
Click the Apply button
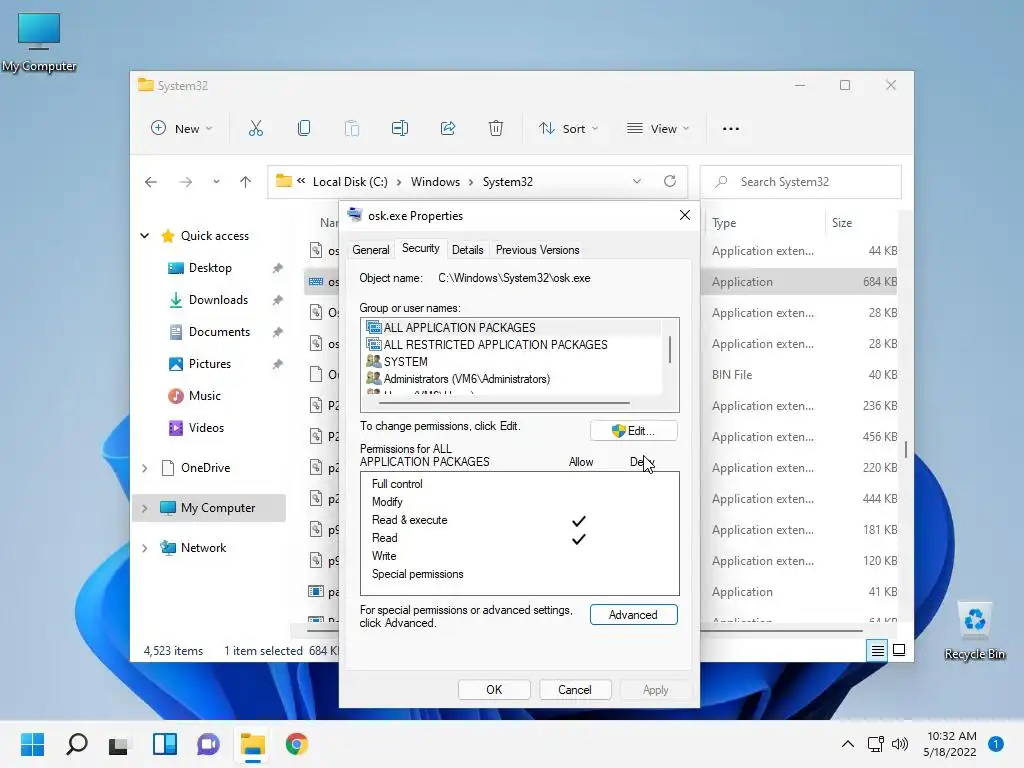[656, 690]
